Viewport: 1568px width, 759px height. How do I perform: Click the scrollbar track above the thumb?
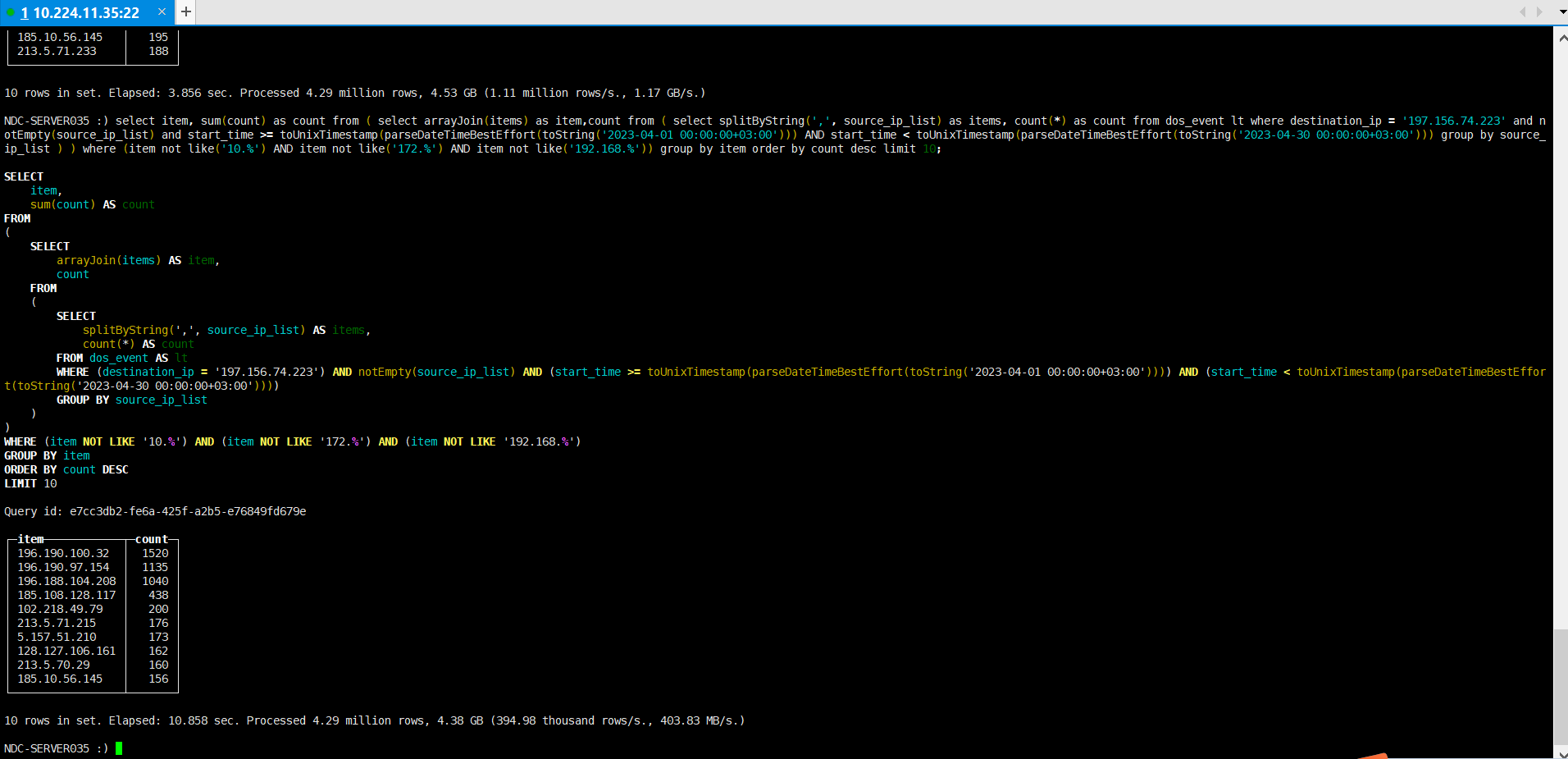click(x=1561, y=328)
